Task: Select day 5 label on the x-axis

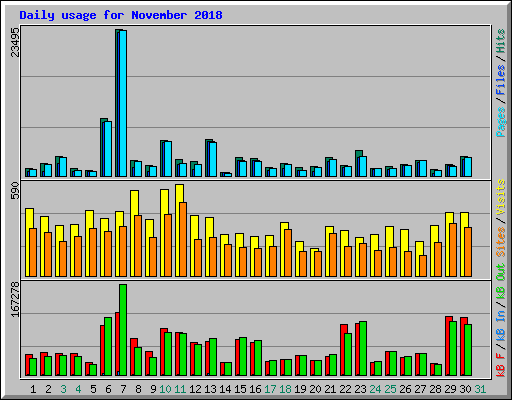Action: (93, 389)
